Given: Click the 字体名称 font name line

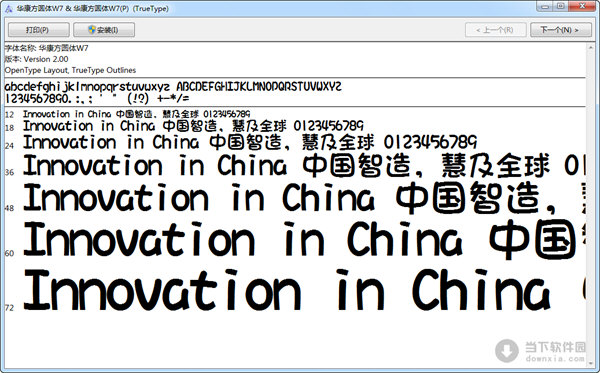Looking at the screenshot, I should coord(46,48).
